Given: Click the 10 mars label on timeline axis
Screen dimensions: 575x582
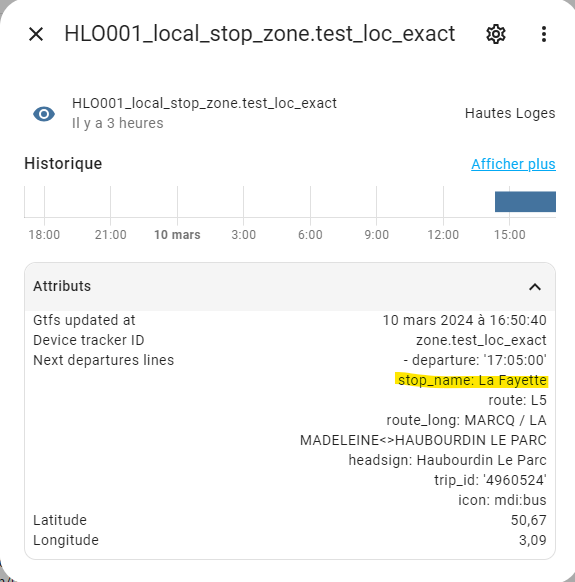Looking at the screenshot, I should [x=177, y=235].
